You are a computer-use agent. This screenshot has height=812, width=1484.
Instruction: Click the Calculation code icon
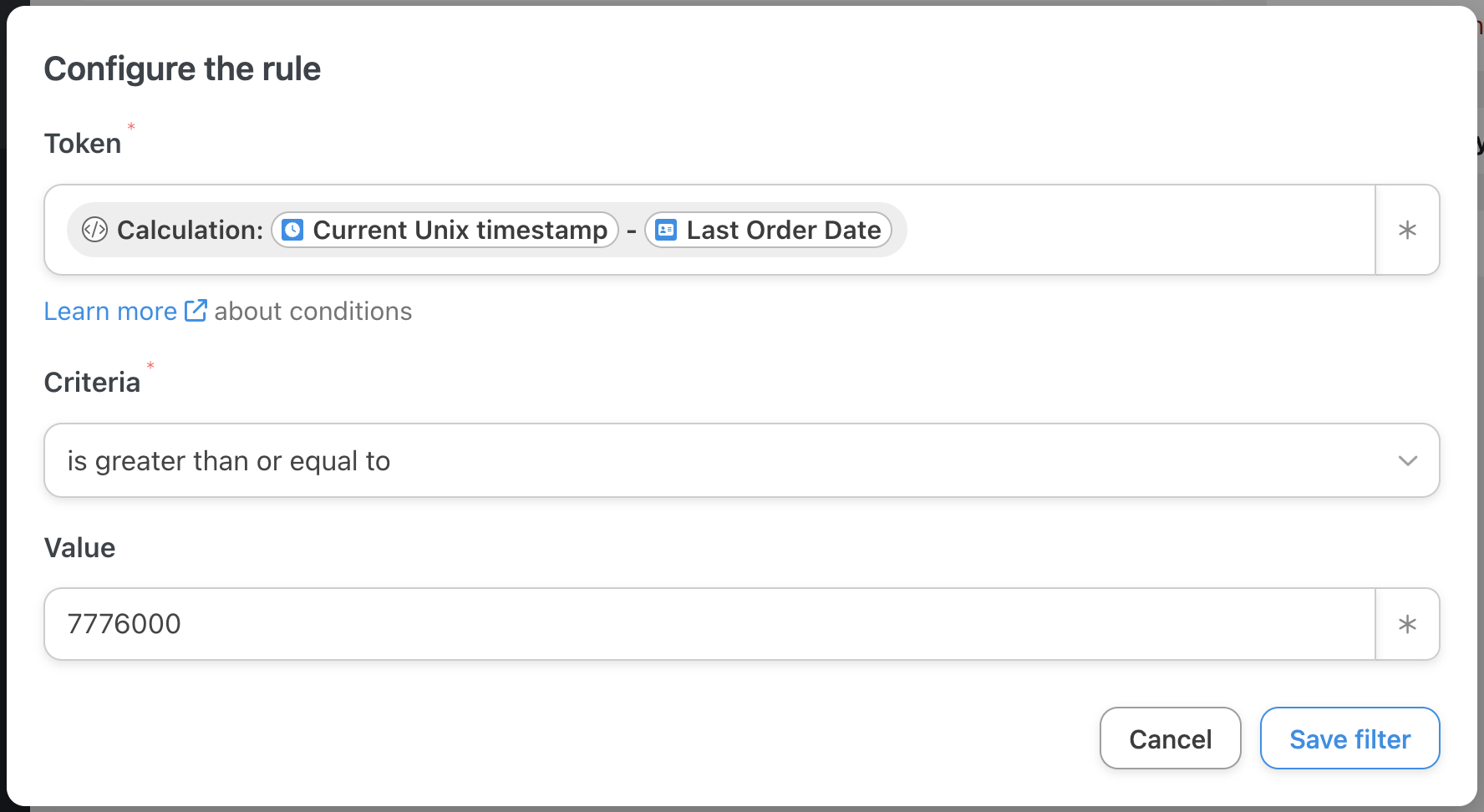95,230
